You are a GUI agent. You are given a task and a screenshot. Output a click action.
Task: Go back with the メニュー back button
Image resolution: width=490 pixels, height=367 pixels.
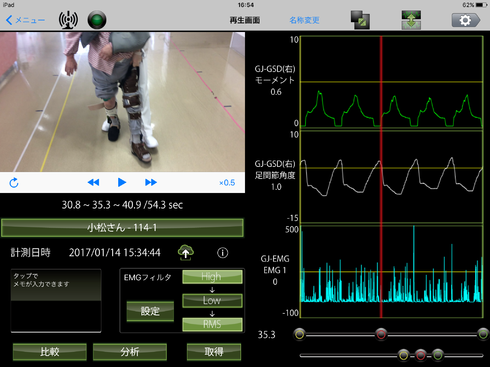coord(25,20)
